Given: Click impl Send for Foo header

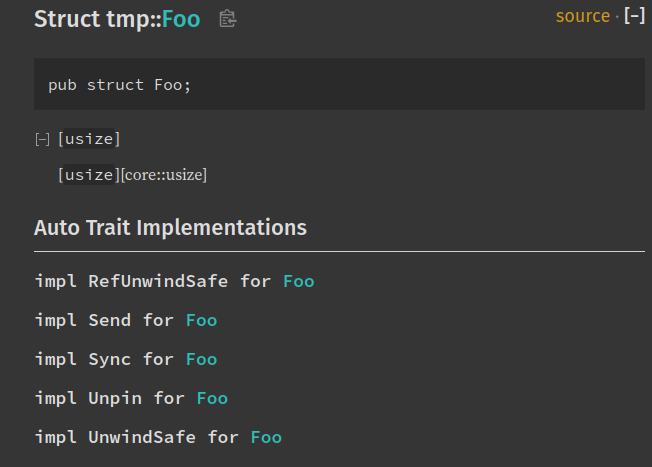Looking at the screenshot, I should coord(126,321).
